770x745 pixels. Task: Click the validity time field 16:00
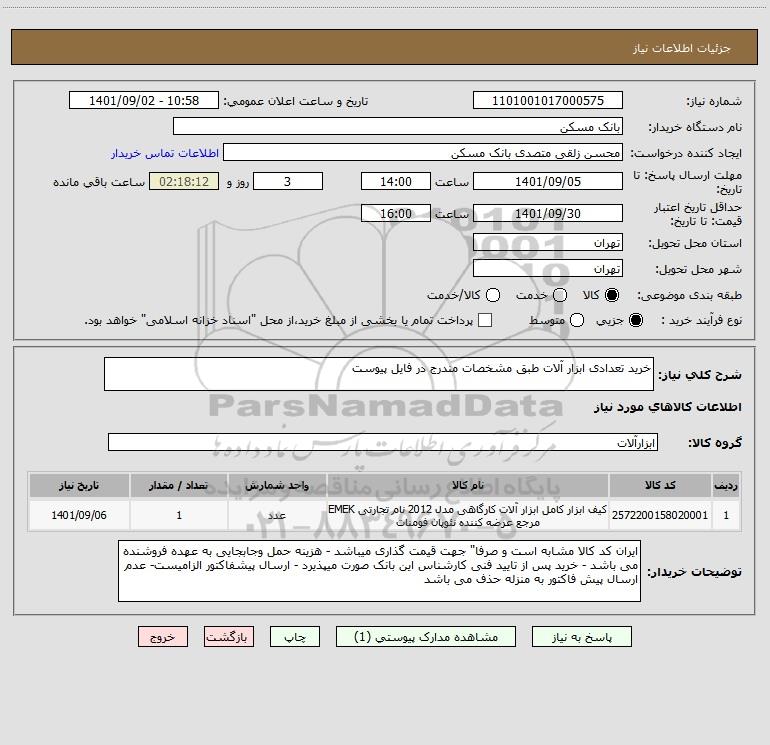pos(396,213)
